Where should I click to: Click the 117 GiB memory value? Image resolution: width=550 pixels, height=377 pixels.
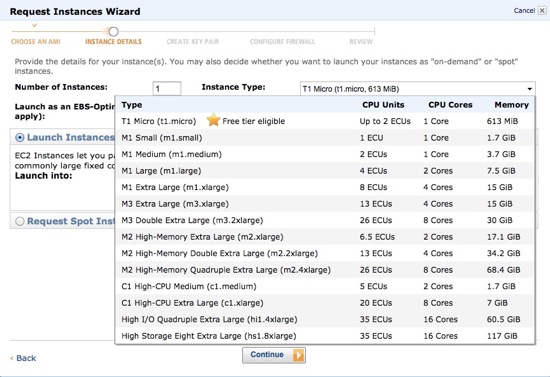(x=502, y=336)
